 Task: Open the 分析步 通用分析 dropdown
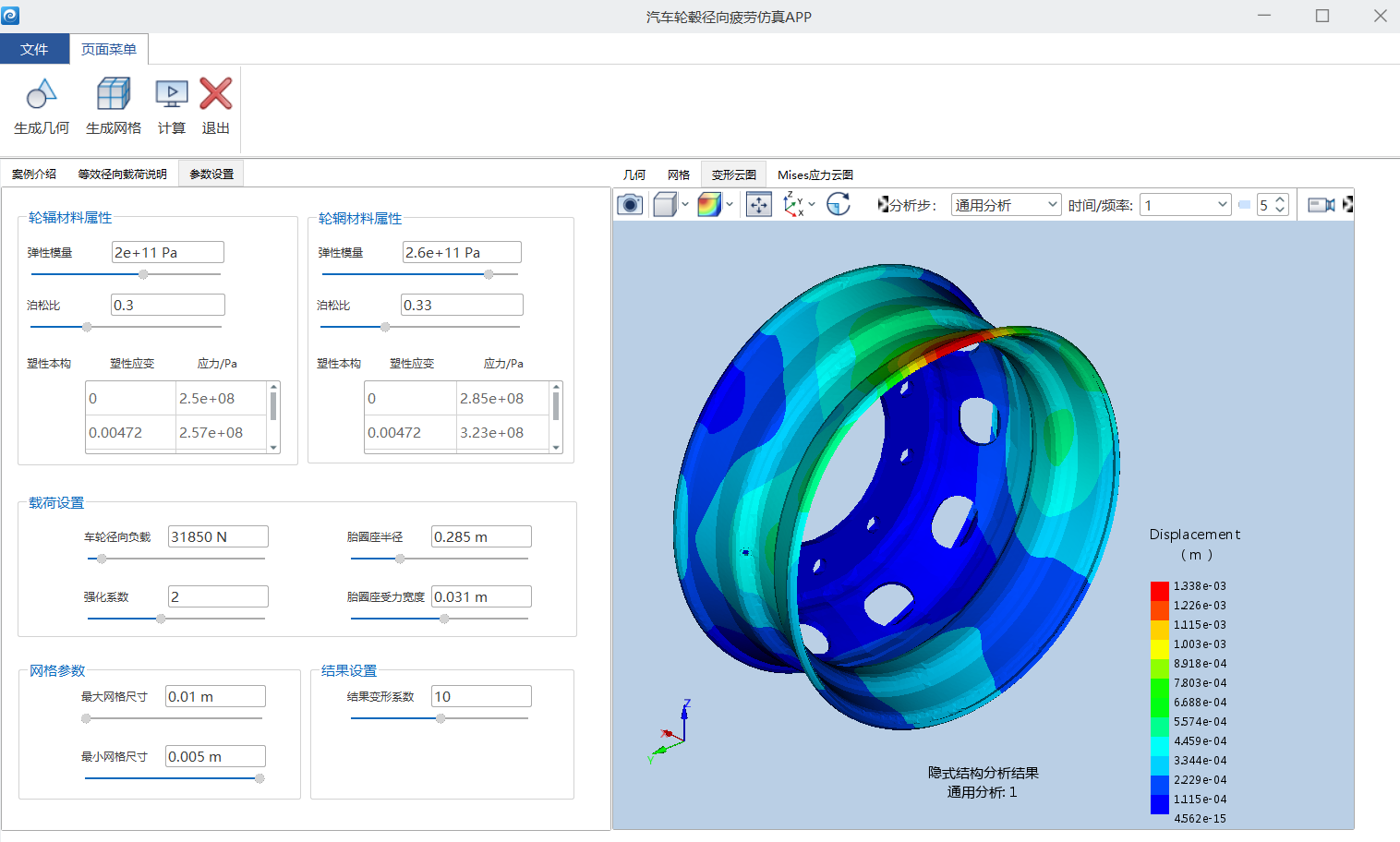(x=1006, y=205)
